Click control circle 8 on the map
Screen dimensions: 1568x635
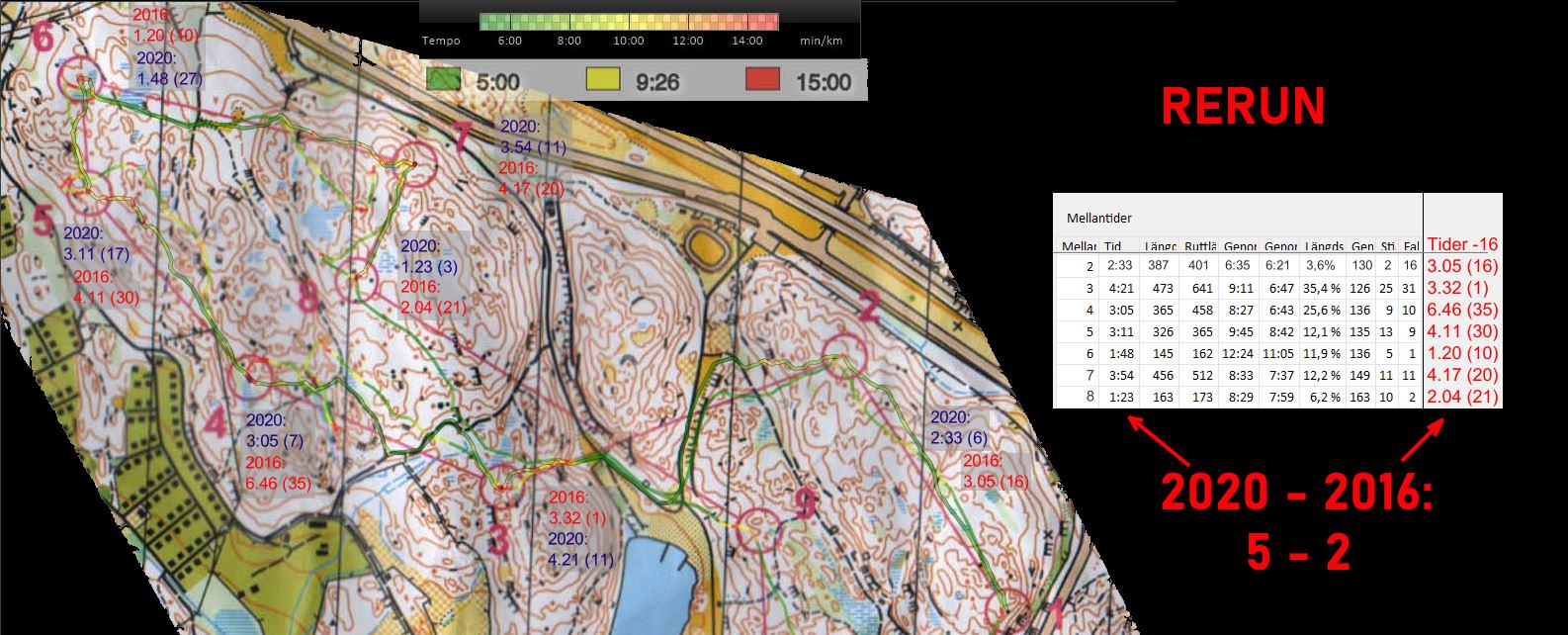click(357, 281)
